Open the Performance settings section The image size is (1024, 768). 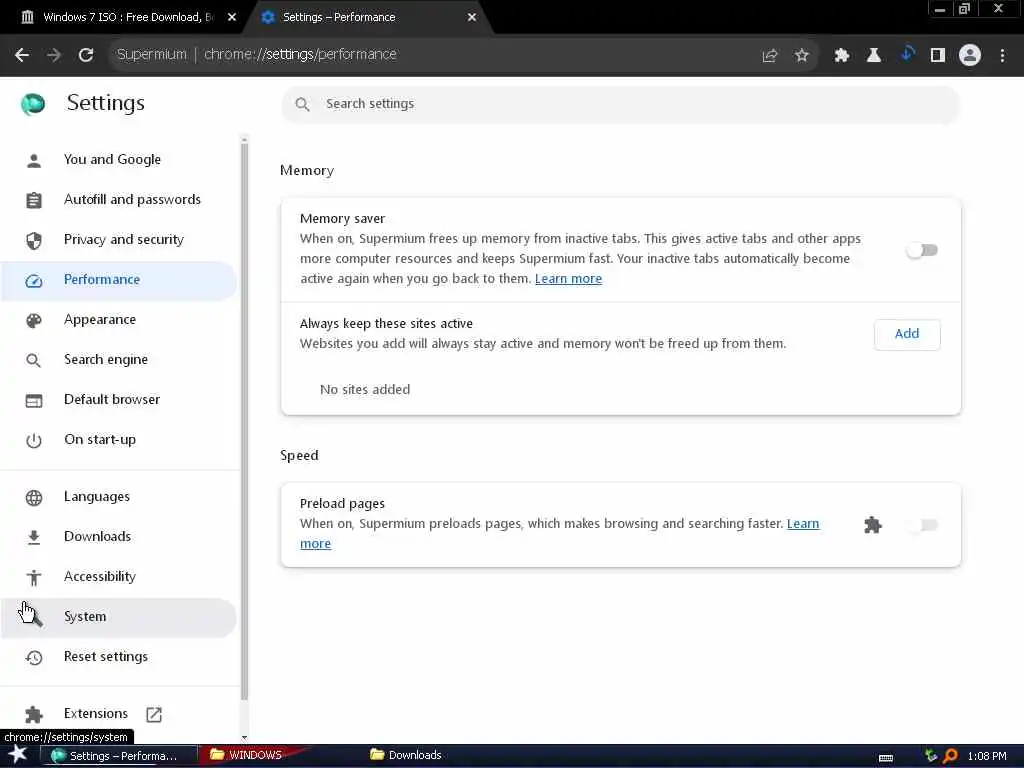tap(118, 280)
